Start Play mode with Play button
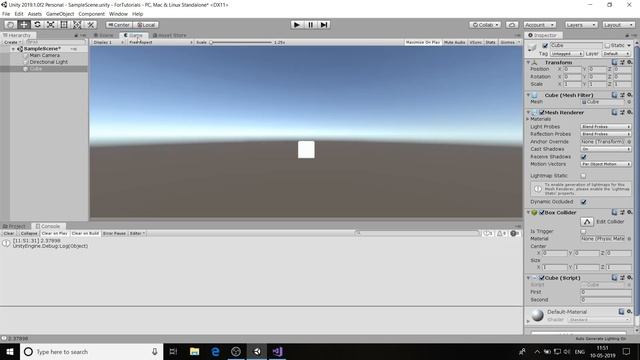 (297, 25)
